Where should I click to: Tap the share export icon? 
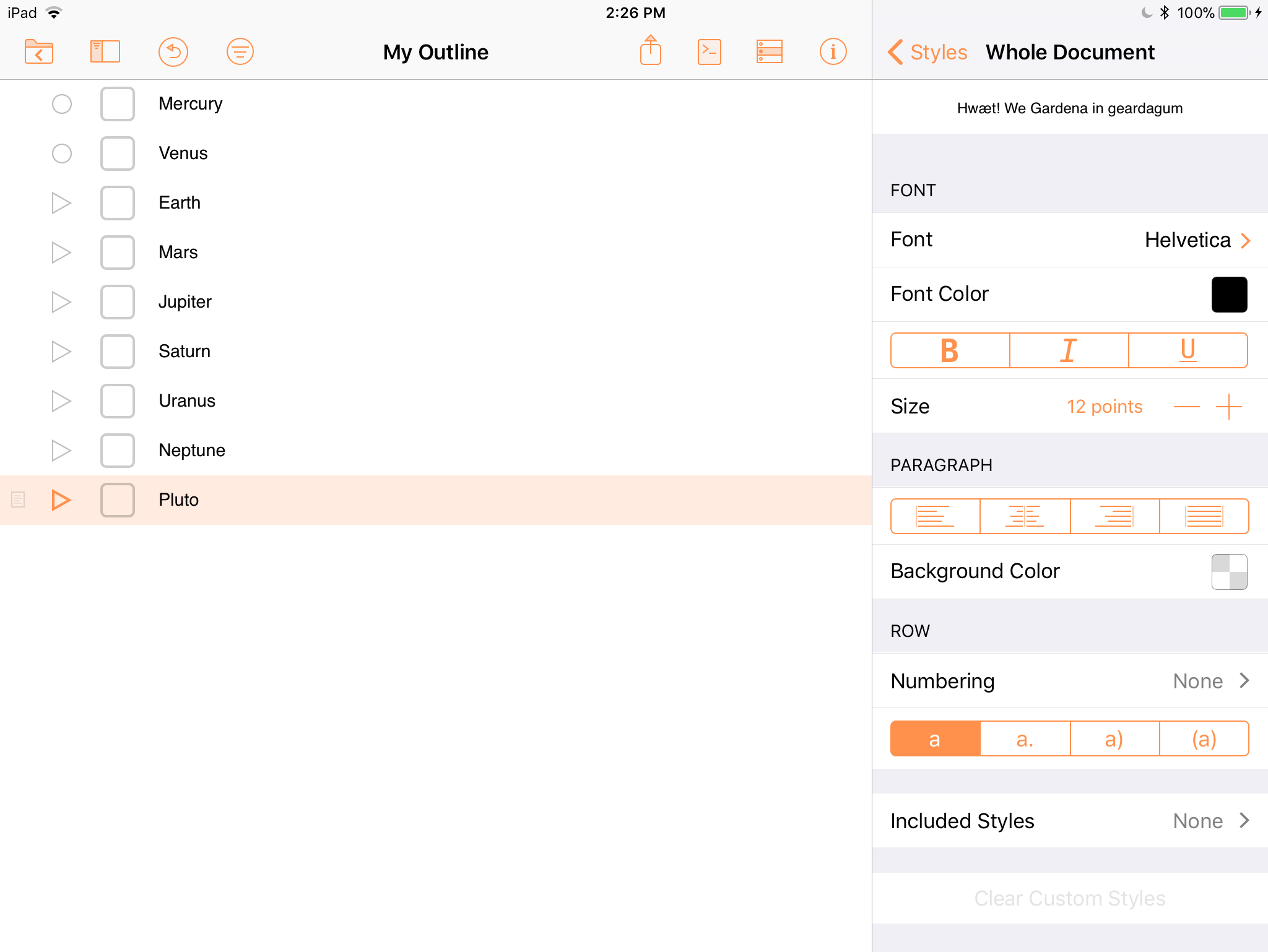[650, 51]
